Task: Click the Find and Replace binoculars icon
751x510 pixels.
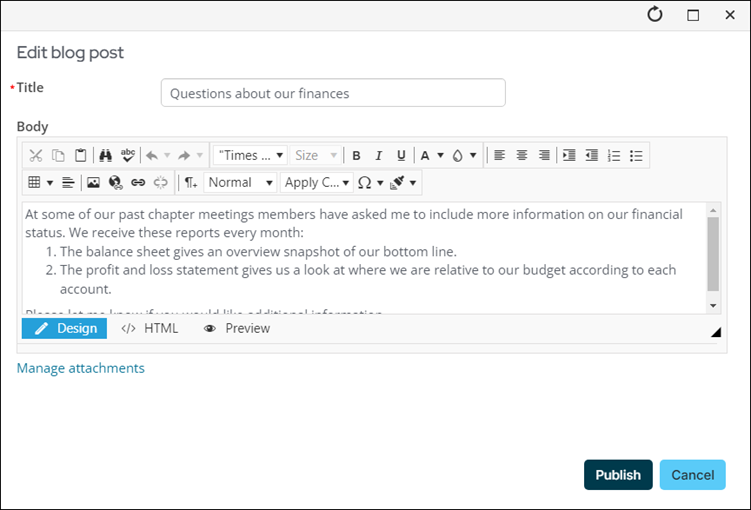Action: [105, 155]
